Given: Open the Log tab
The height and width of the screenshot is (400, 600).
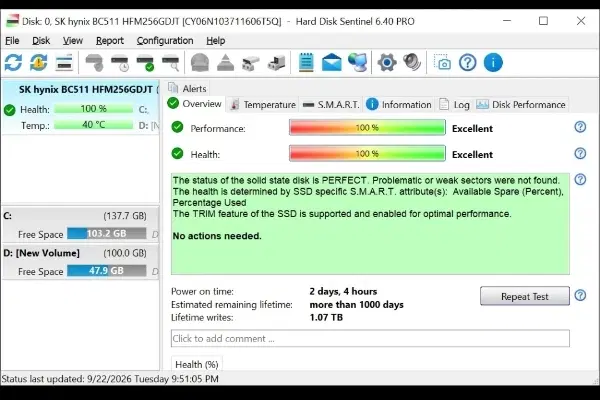Looking at the screenshot, I should [455, 105].
